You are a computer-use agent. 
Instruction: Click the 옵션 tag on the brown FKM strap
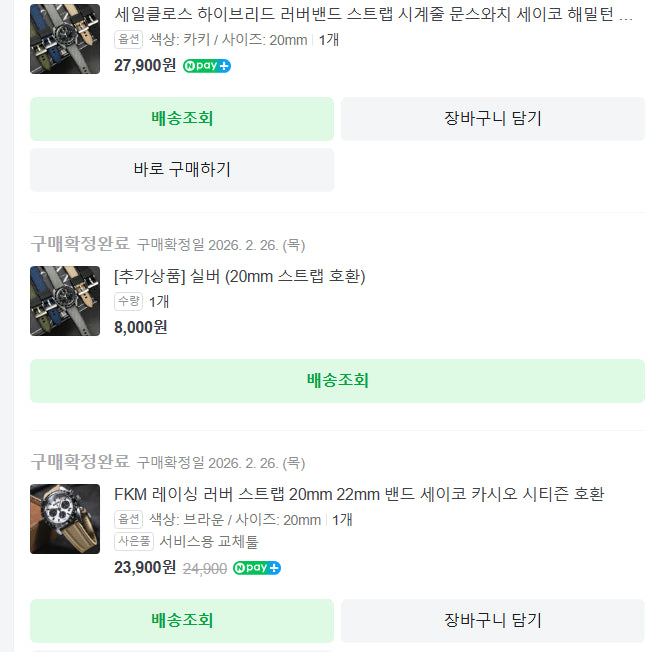129,520
